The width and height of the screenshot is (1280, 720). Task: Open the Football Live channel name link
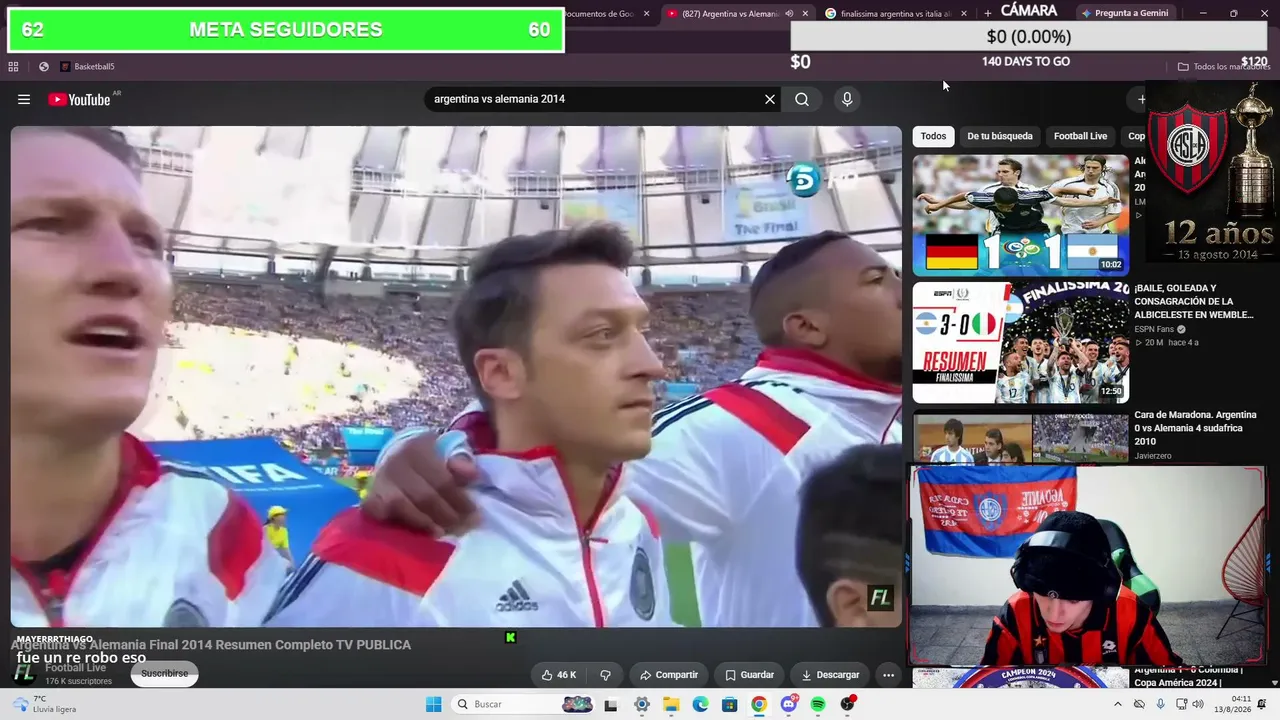pyautogui.click(x=76, y=668)
